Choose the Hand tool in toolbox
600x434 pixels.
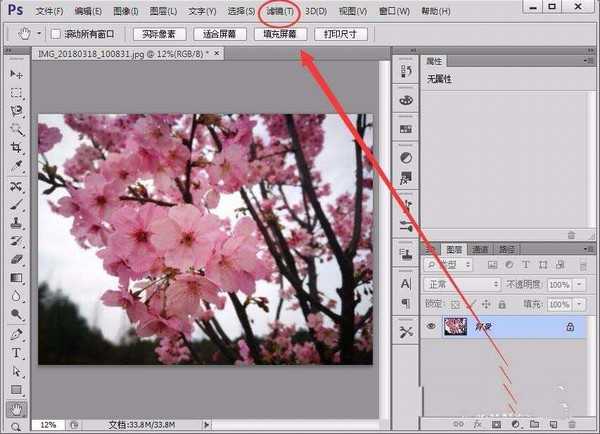tap(16, 408)
